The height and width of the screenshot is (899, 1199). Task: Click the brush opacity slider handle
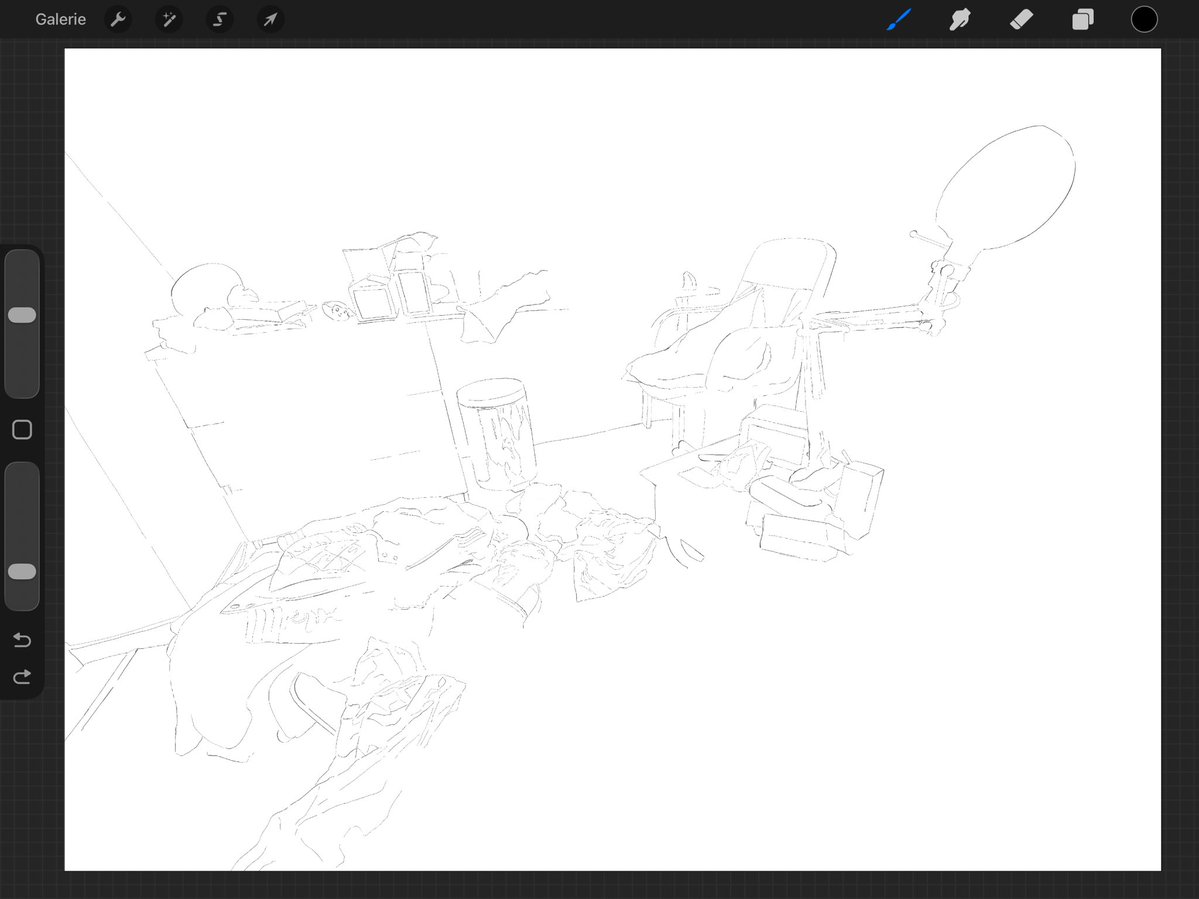point(22,572)
